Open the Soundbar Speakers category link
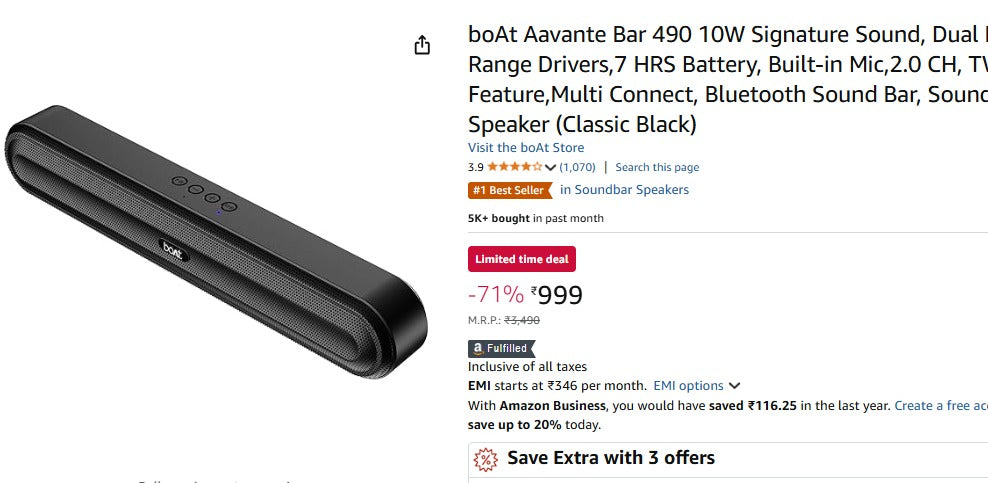Viewport: 988px width, 483px height. click(x=624, y=190)
